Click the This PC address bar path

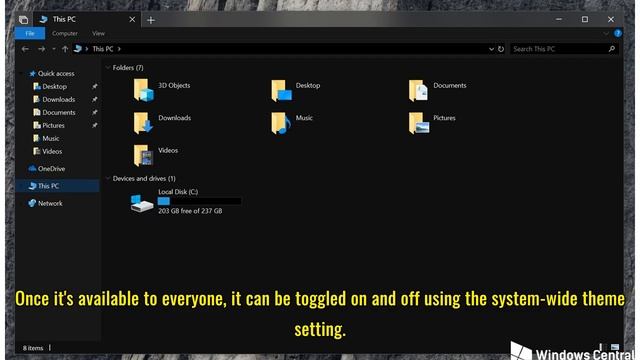(x=102, y=49)
